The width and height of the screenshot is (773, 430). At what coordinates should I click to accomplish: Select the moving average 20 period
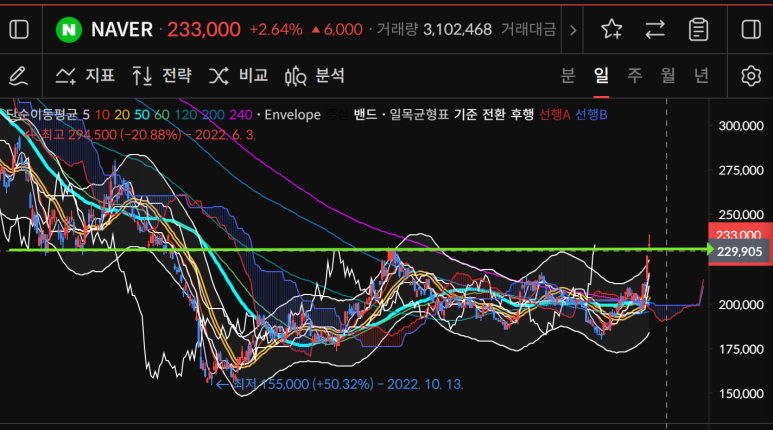tap(122, 115)
